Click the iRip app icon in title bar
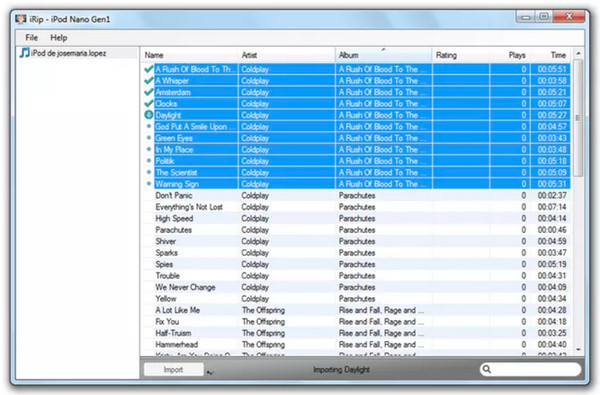This screenshot has height=395, width=600. 21,19
